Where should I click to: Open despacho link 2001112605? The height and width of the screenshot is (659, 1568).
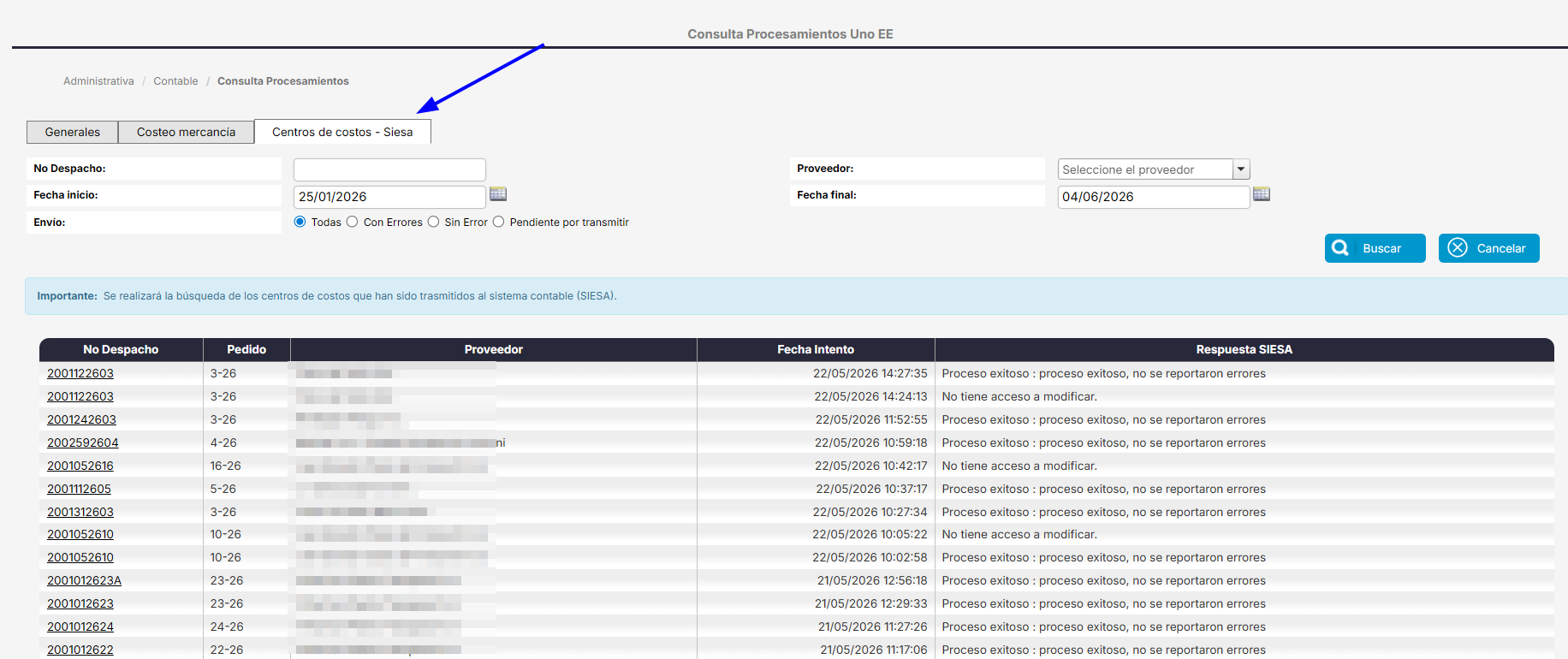pyautogui.click(x=79, y=489)
